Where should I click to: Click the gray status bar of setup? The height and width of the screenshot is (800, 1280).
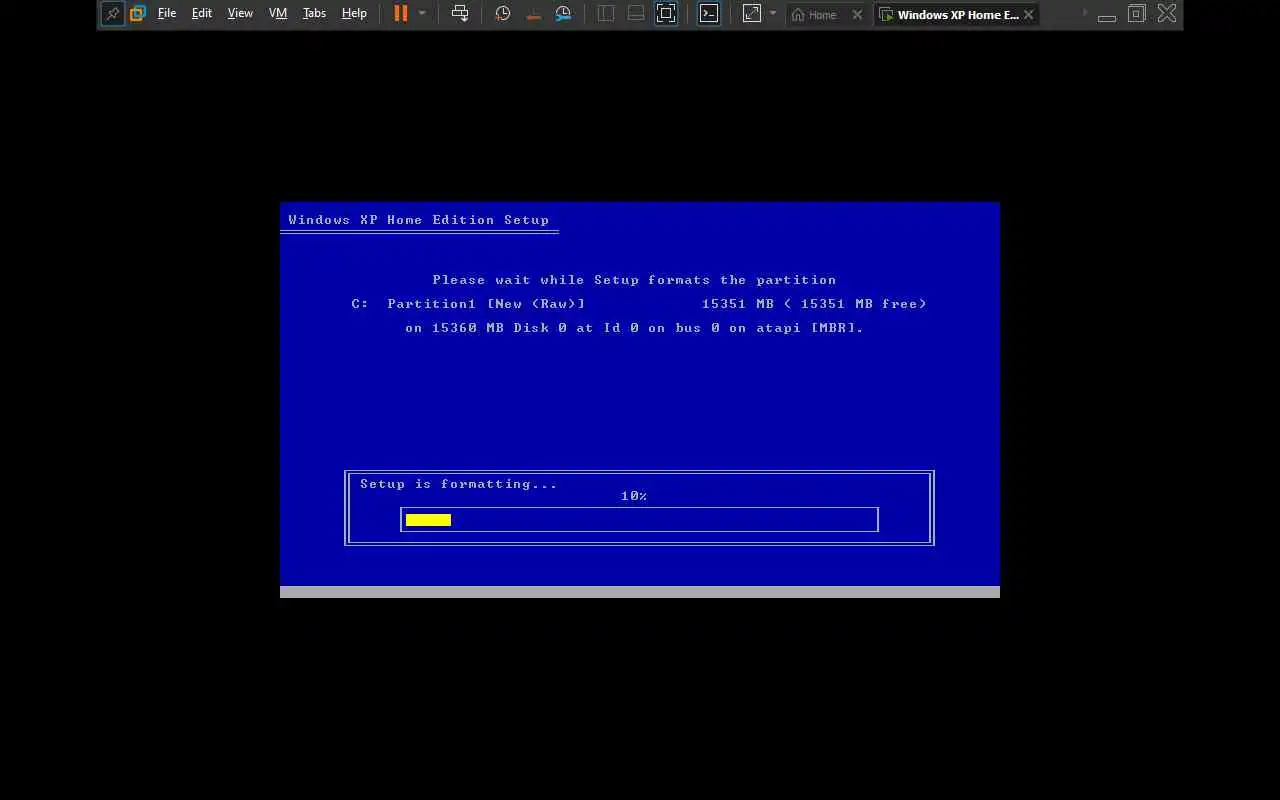[640, 592]
